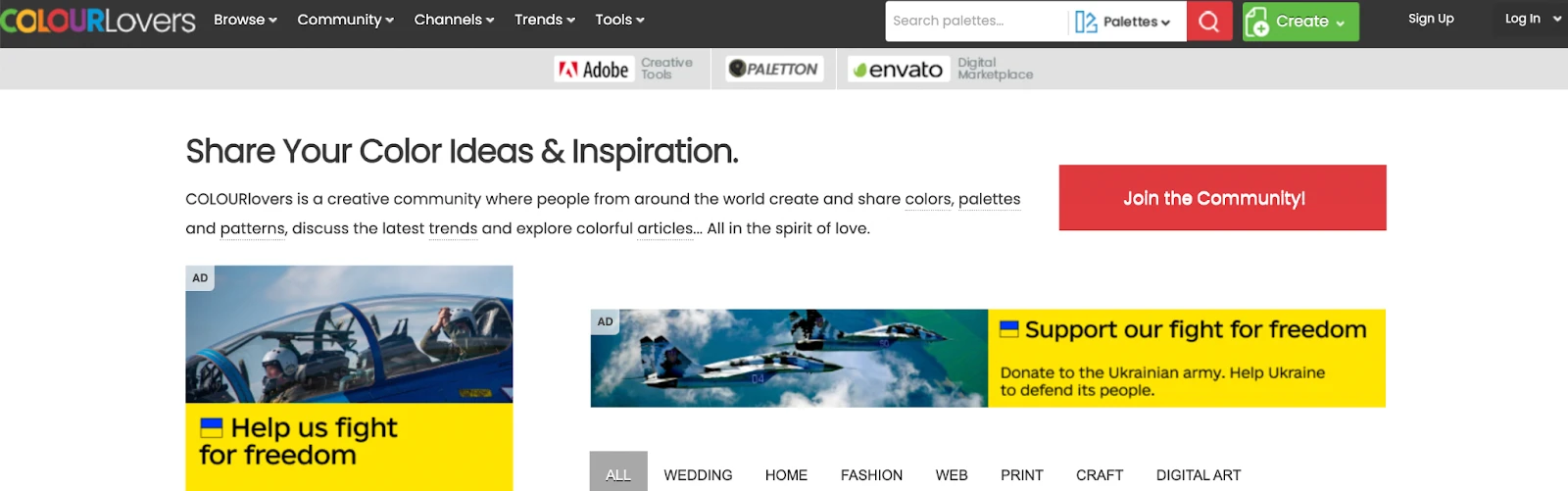Click the COLOURlovers logo

tap(98, 21)
